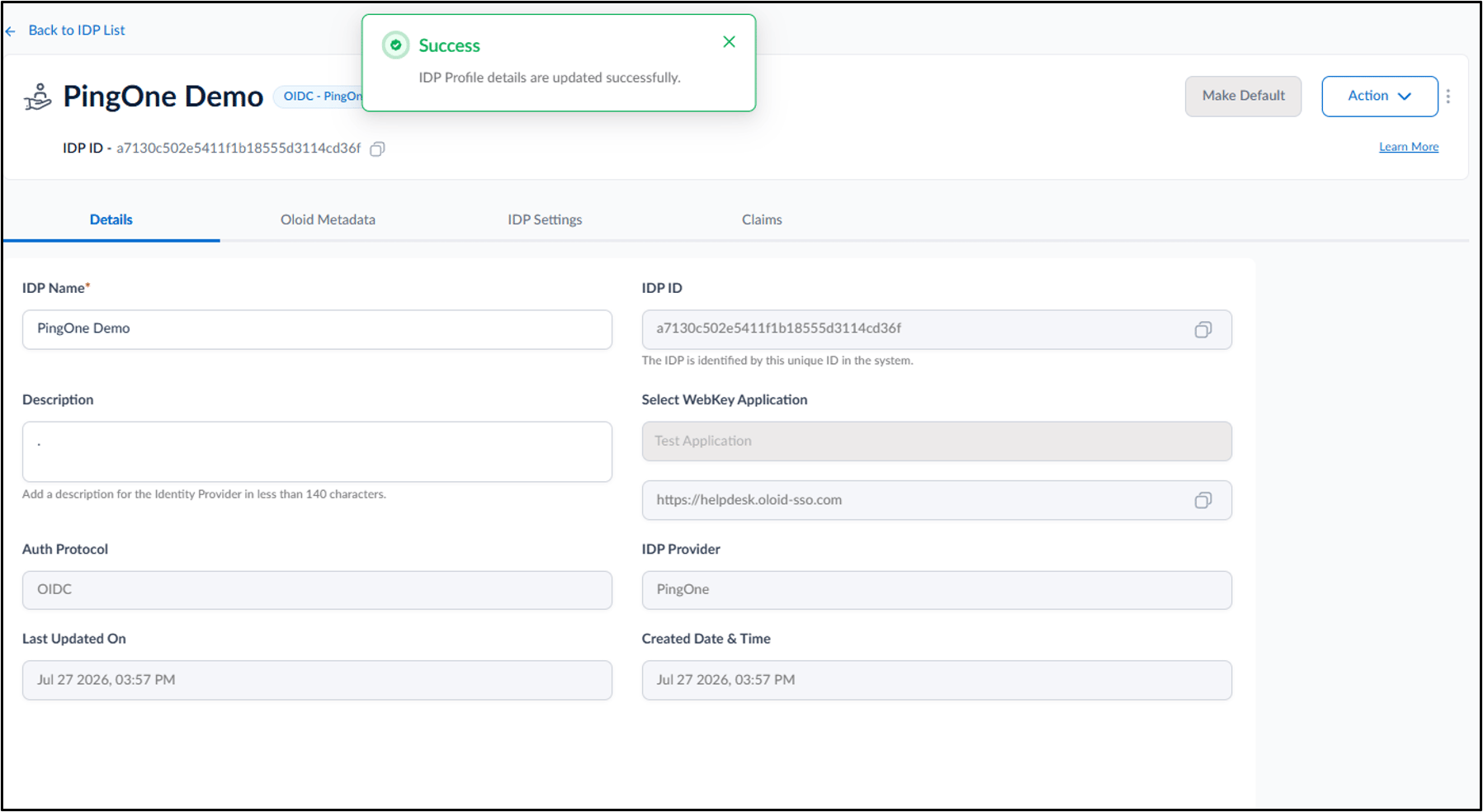
Task: Open the Claims tab
Action: 762,220
